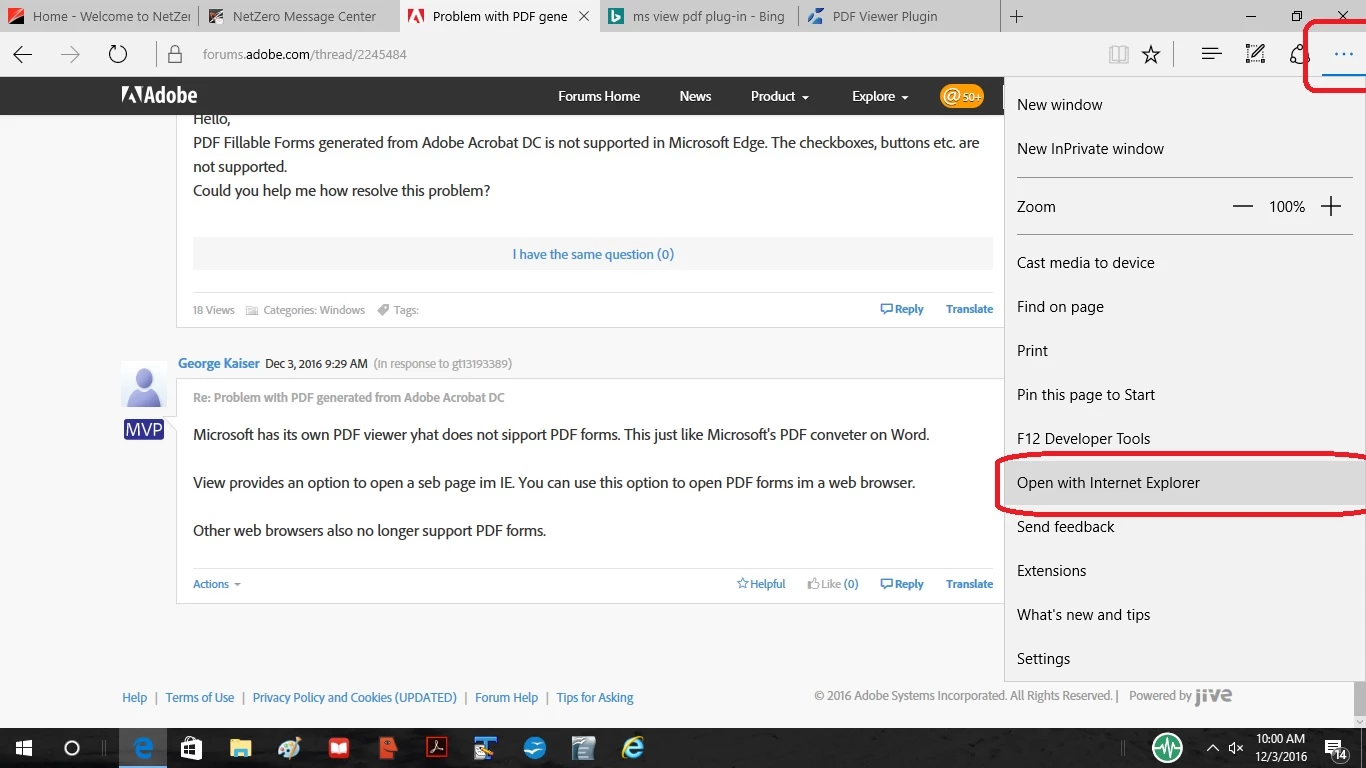Click 'I have the same question (0)'
The height and width of the screenshot is (768, 1366).
pos(593,254)
